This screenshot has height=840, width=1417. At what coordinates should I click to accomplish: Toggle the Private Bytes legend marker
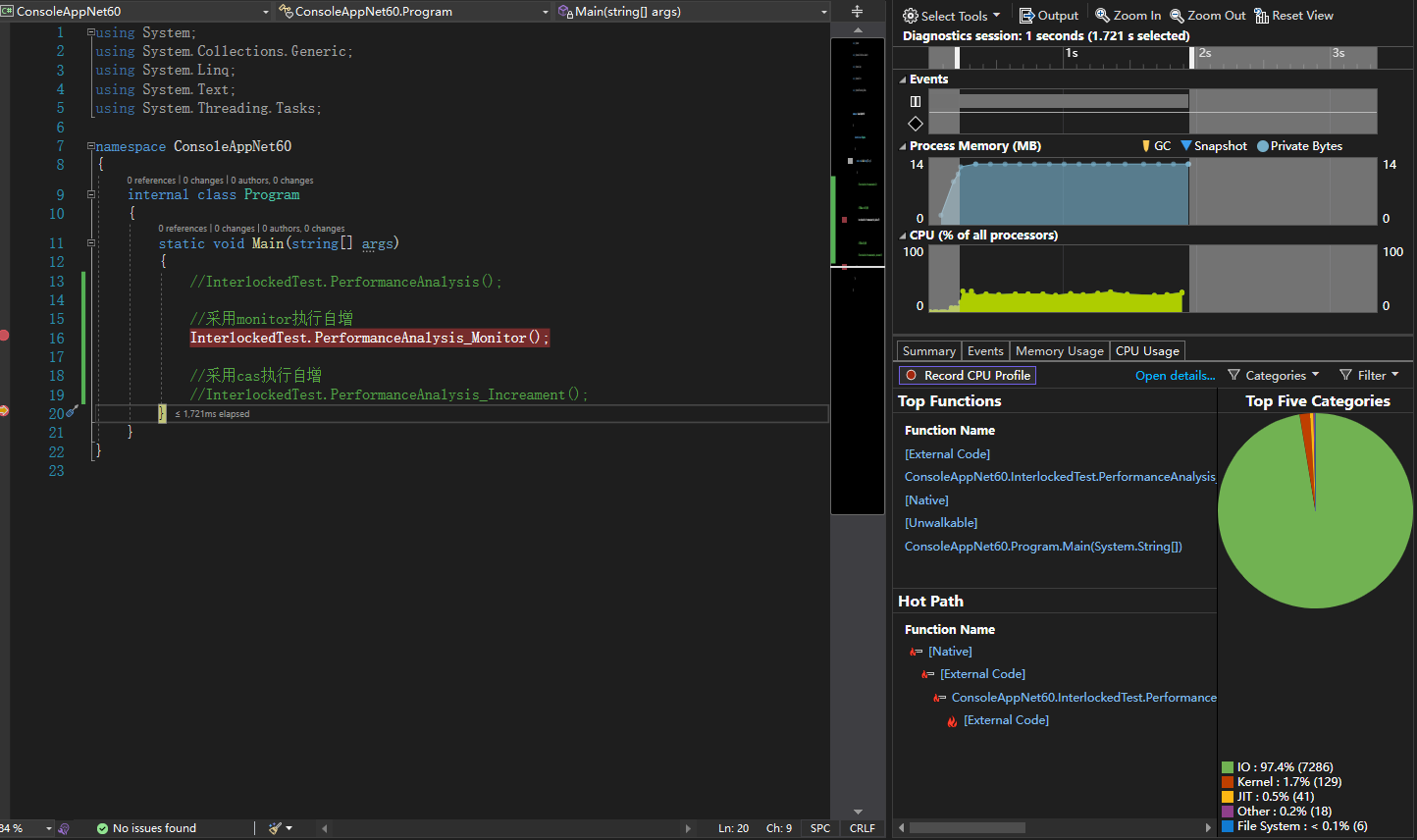(1263, 146)
